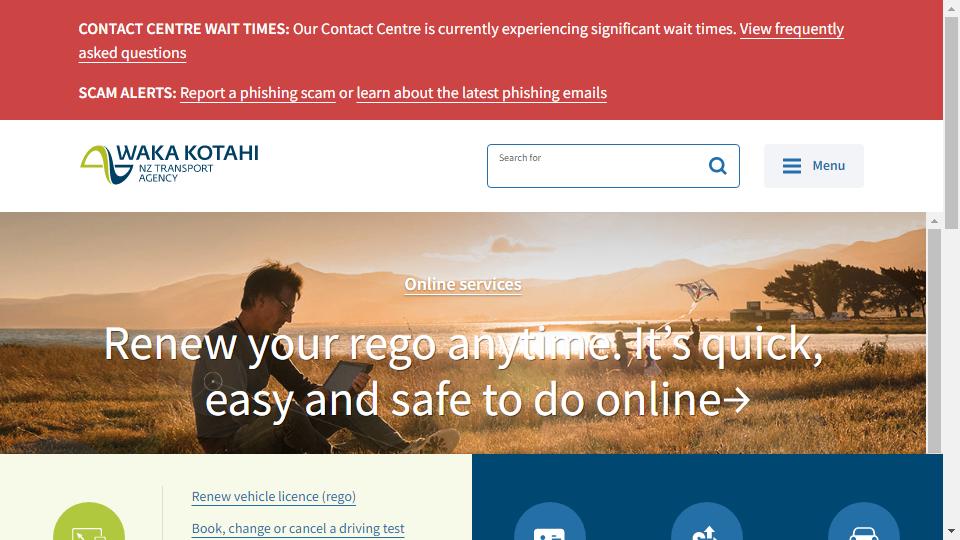The height and width of the screenshot is (540, 960).
Task: Open 'learn about the latest phishing emails'
Action: (482, 93)
